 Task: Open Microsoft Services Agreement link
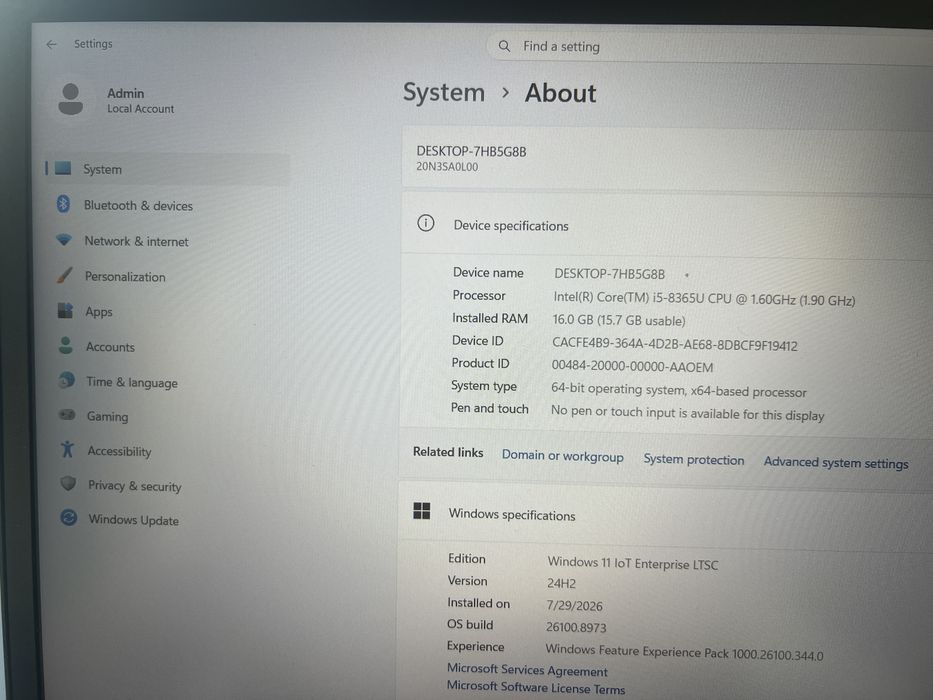click(527, 670)
